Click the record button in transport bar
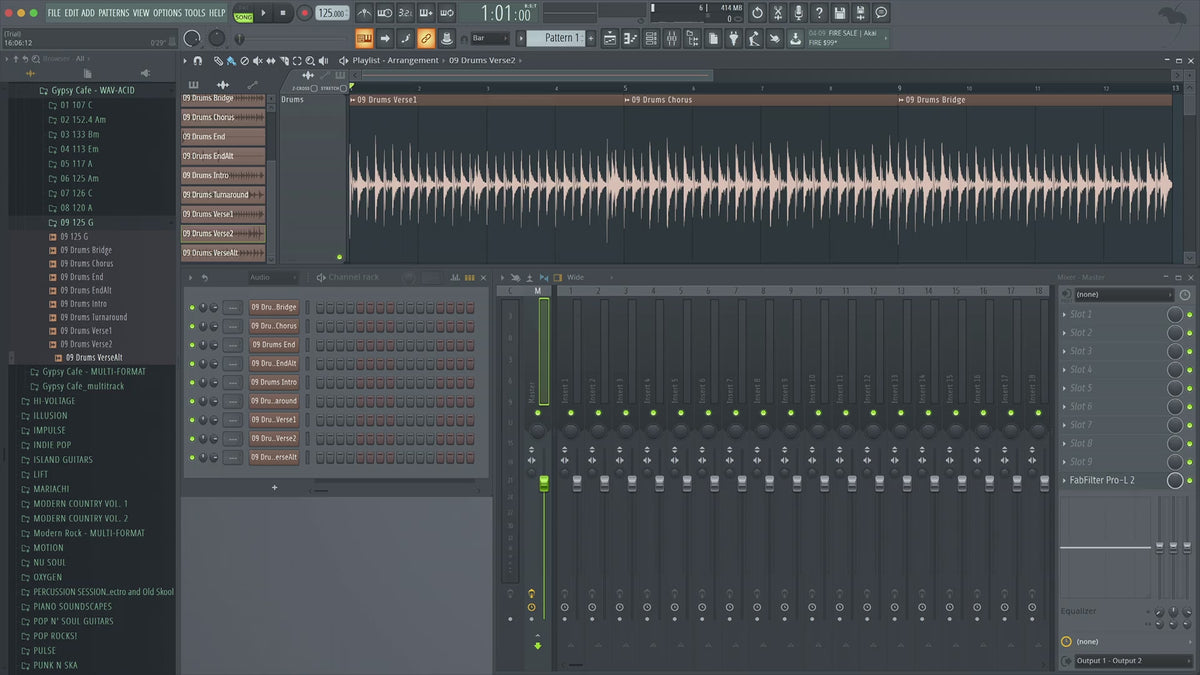Screen dimensions: 1200x675 tap(304, 13)
